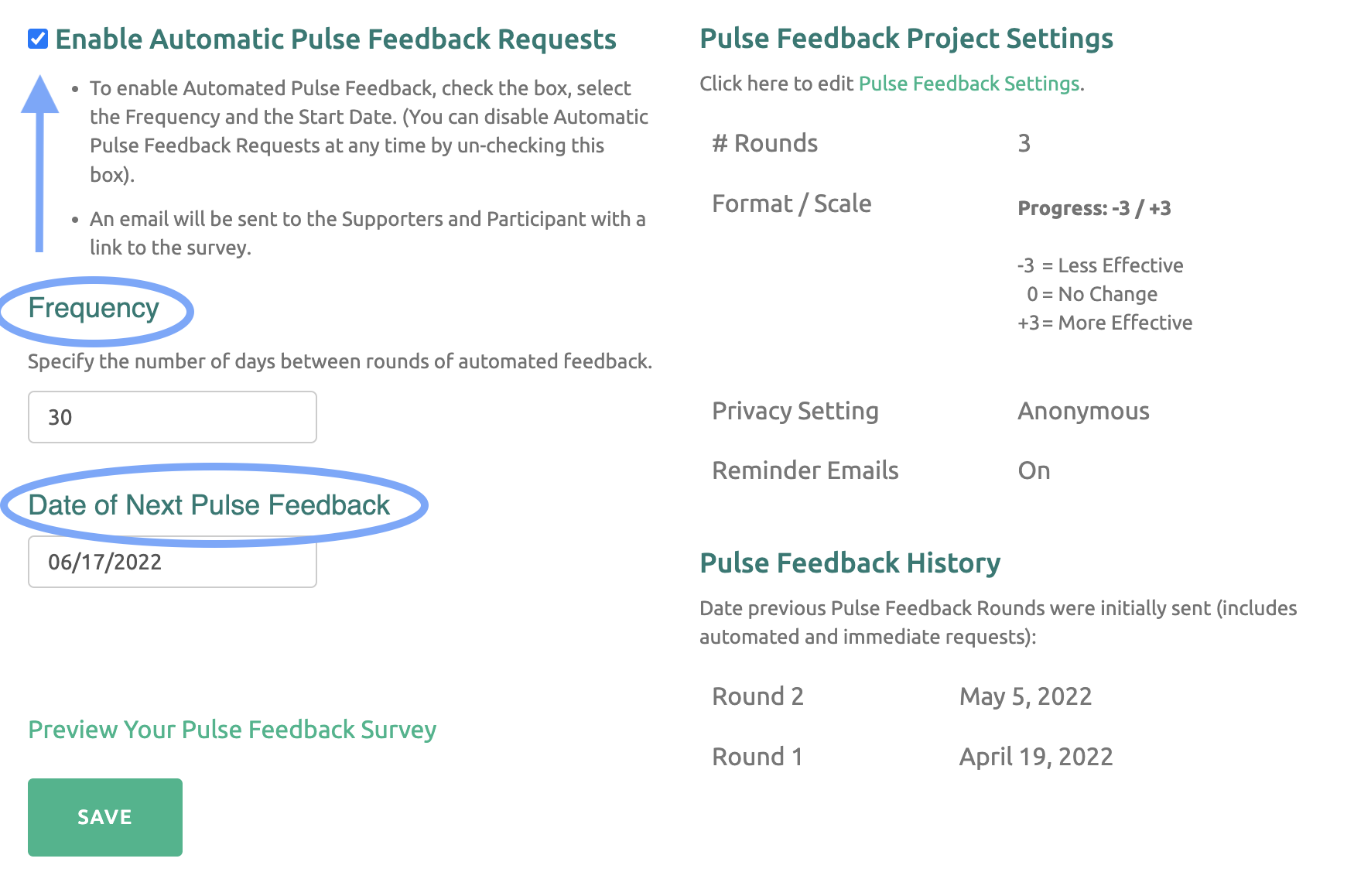The height and width of the screenshot is (896, 1354).
Task: Click the Format / Scale label
Action: 792,203
